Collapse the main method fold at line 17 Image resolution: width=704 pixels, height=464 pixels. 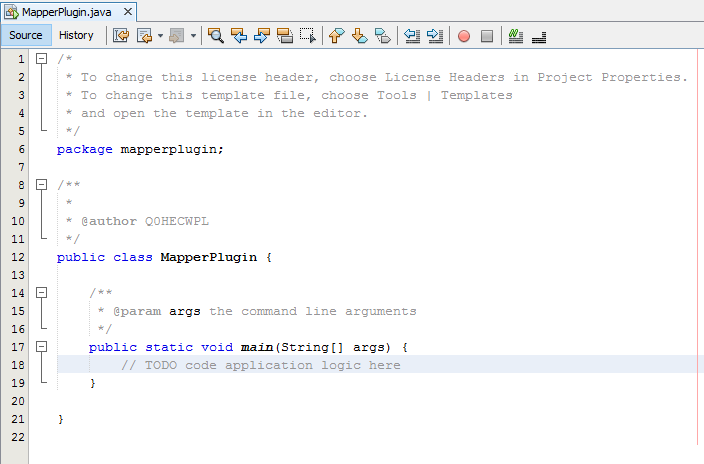point(41,346)
